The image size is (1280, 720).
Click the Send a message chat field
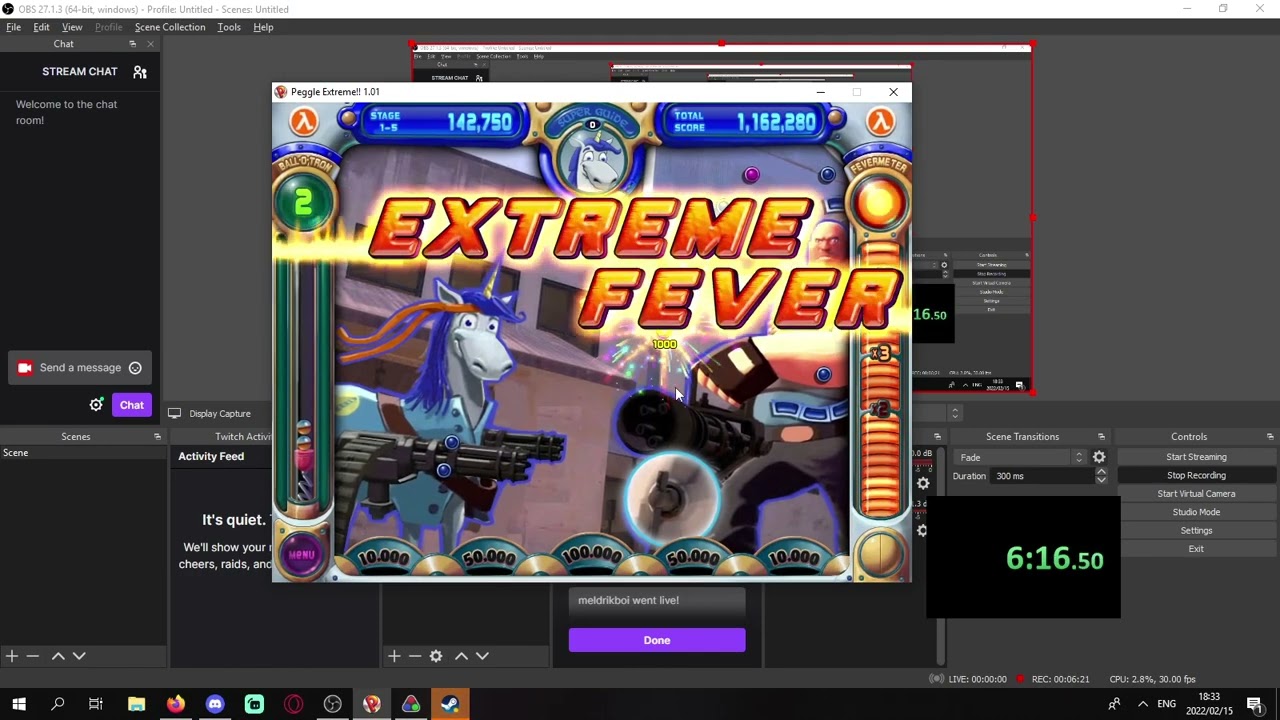tap(80, 368)
